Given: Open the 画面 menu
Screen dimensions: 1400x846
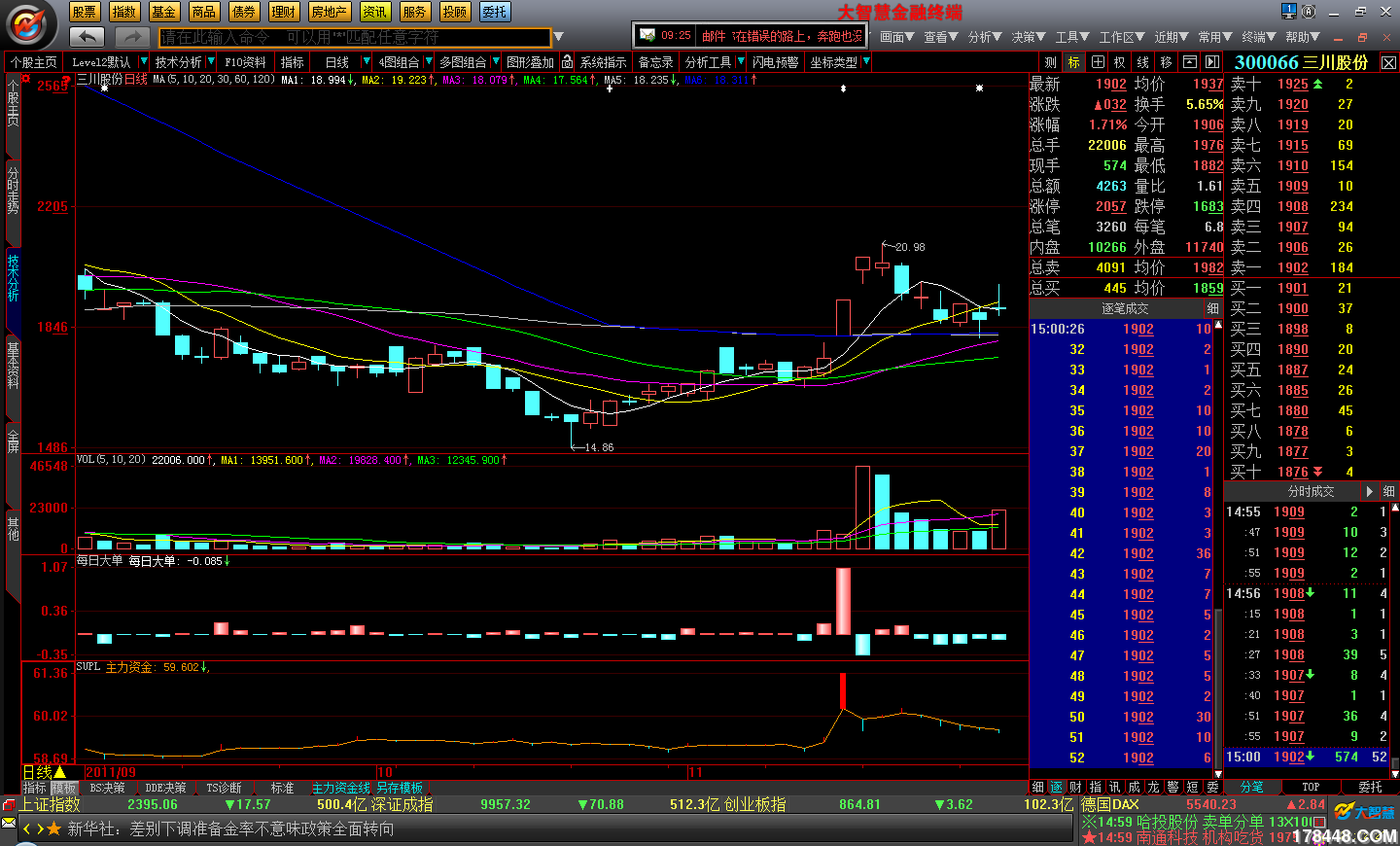Looking at the screenshot, I should click(896, 37).
